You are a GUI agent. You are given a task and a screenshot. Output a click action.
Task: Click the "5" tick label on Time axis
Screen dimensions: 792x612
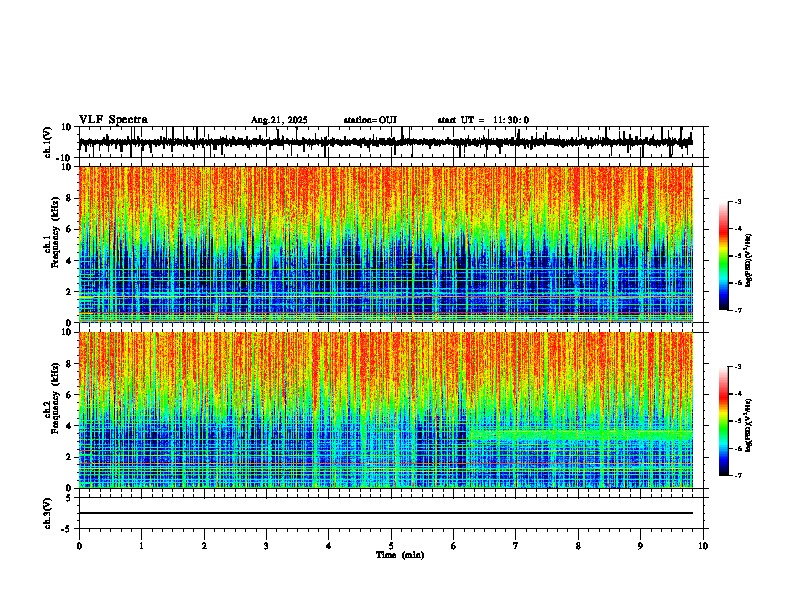tap(391, 546)
